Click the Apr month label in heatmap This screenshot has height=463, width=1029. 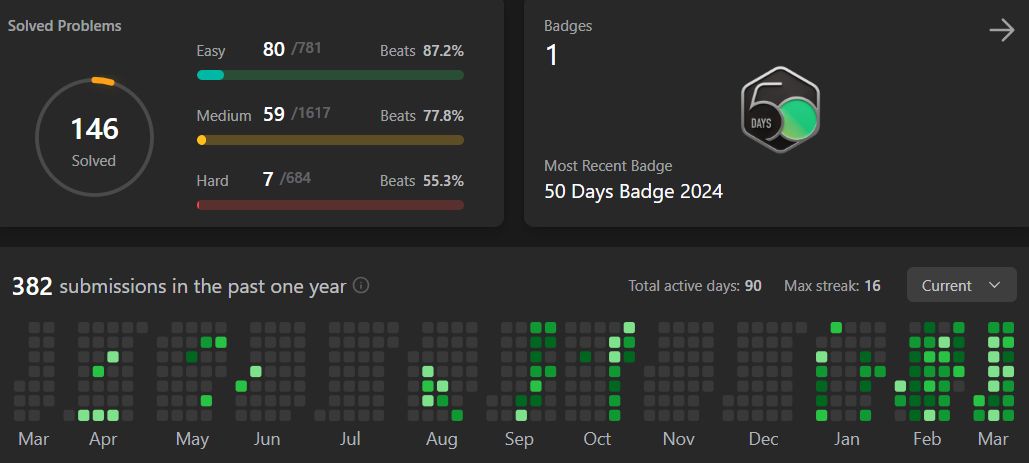104,439
